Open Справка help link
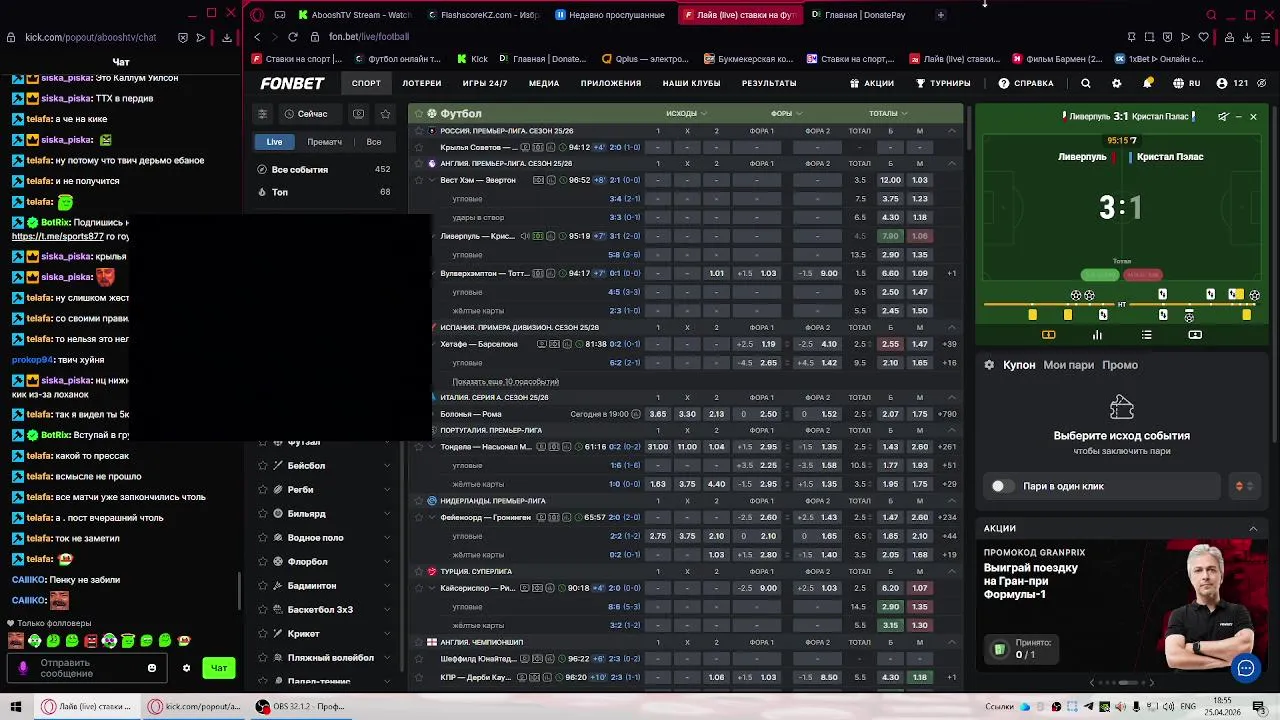The image size is (1280, 720). (x=1026, y=84)
